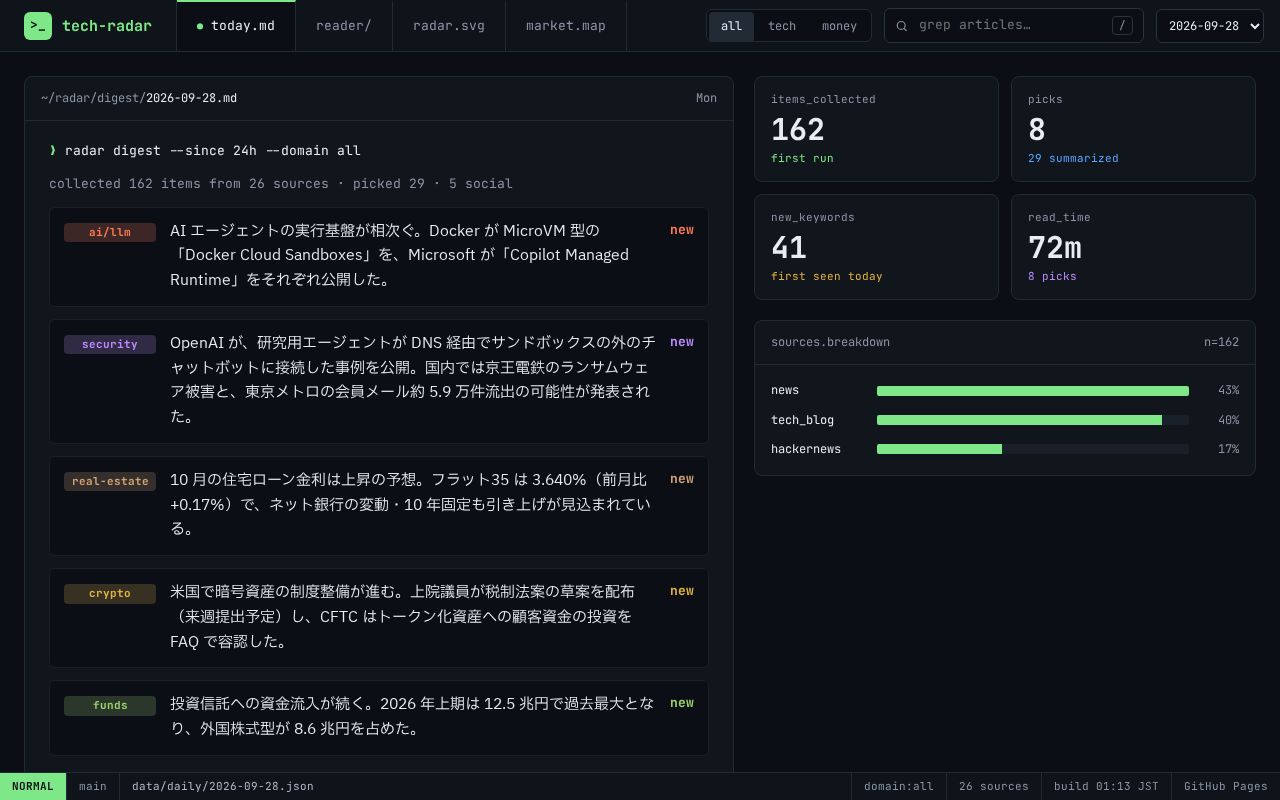This screenshot has width=1280, height=800.
Task: Open the OpenAI DNS sandbox article
Action: click(x=379, y=381)
